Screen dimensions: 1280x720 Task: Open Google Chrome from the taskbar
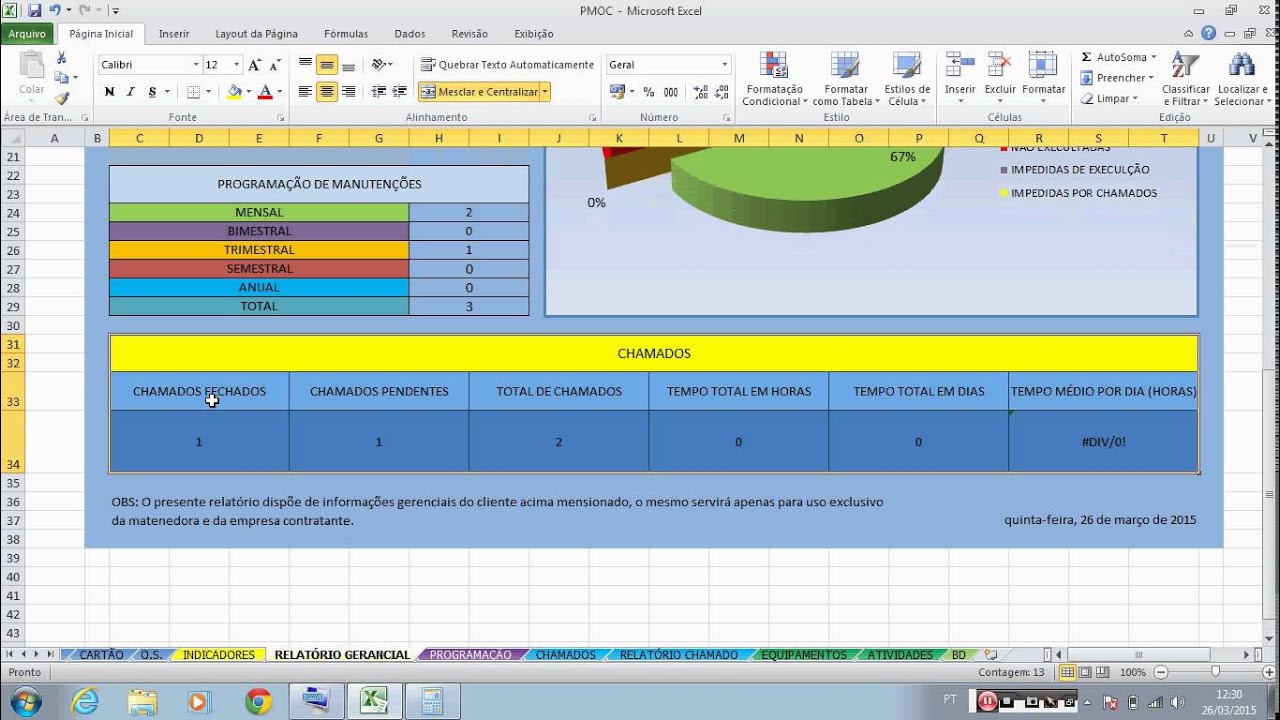(259, 702)
